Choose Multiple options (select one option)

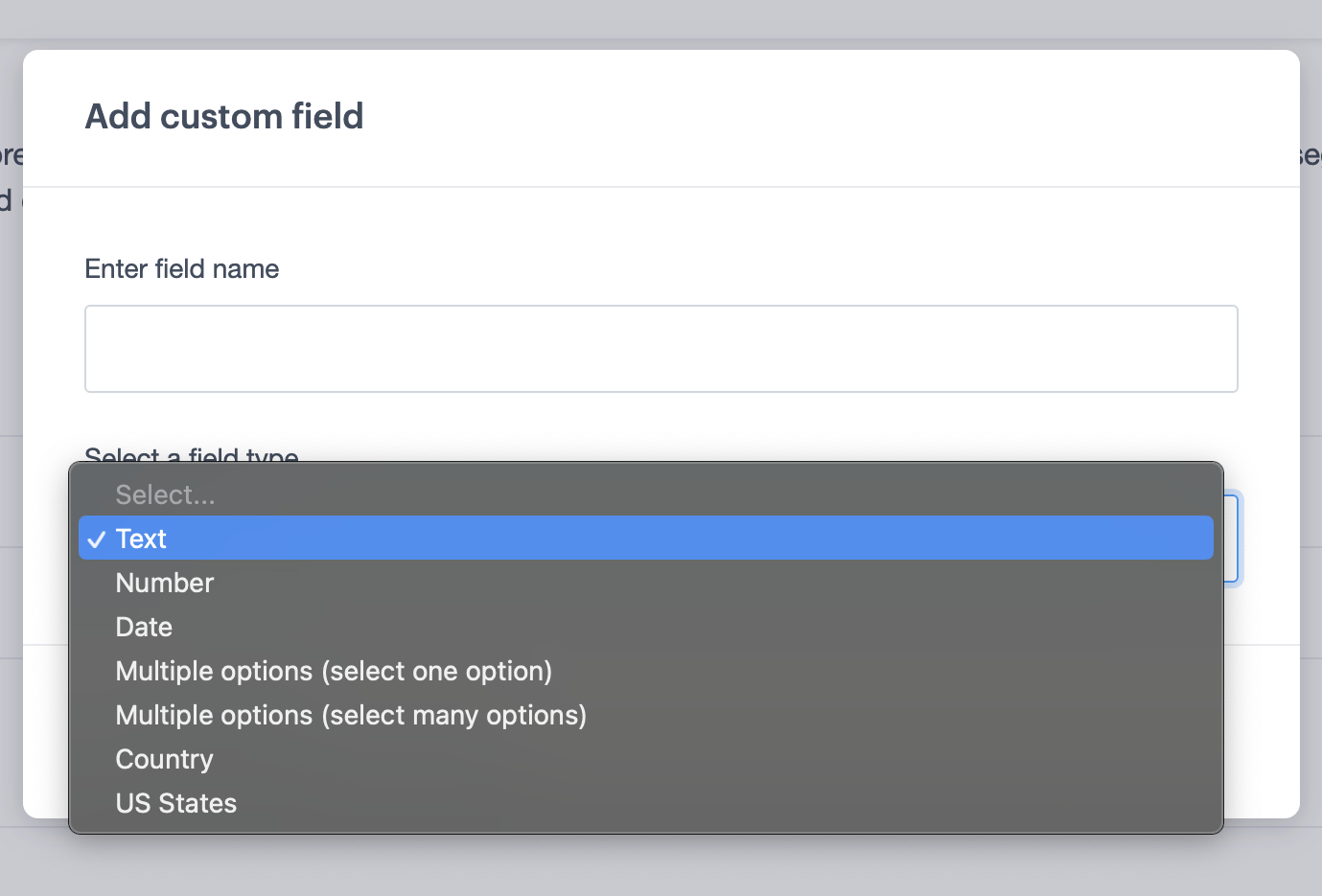[334, 671]
